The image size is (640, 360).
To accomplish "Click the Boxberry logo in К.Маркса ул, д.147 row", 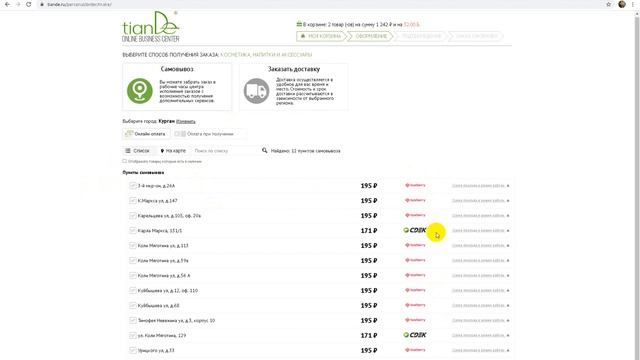I will tap(415, 200).
